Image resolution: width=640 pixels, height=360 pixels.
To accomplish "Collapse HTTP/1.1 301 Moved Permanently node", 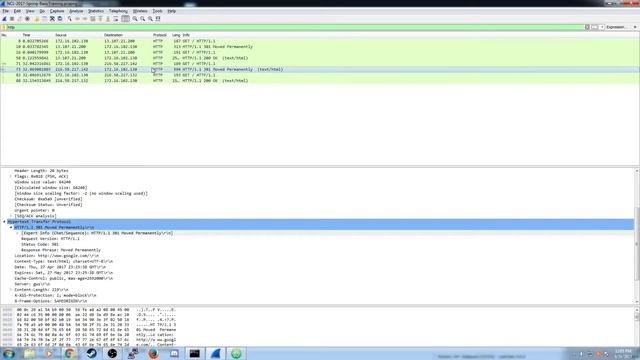I will [x=11, y=227].
